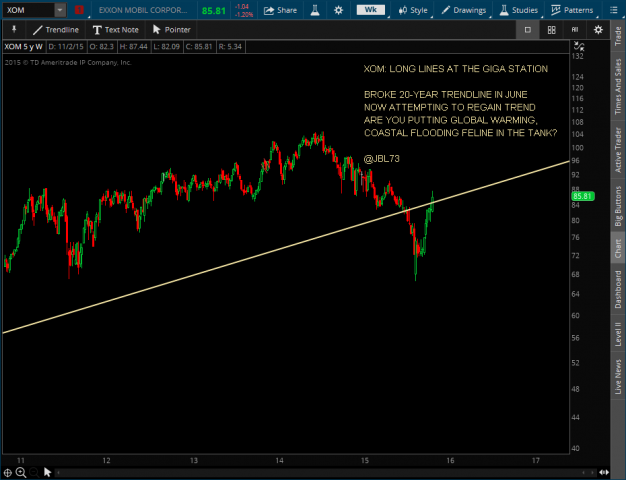The width and height of the screenshot is (626, 480).
Task: Open the Style menu
Action: pos(413,10)
